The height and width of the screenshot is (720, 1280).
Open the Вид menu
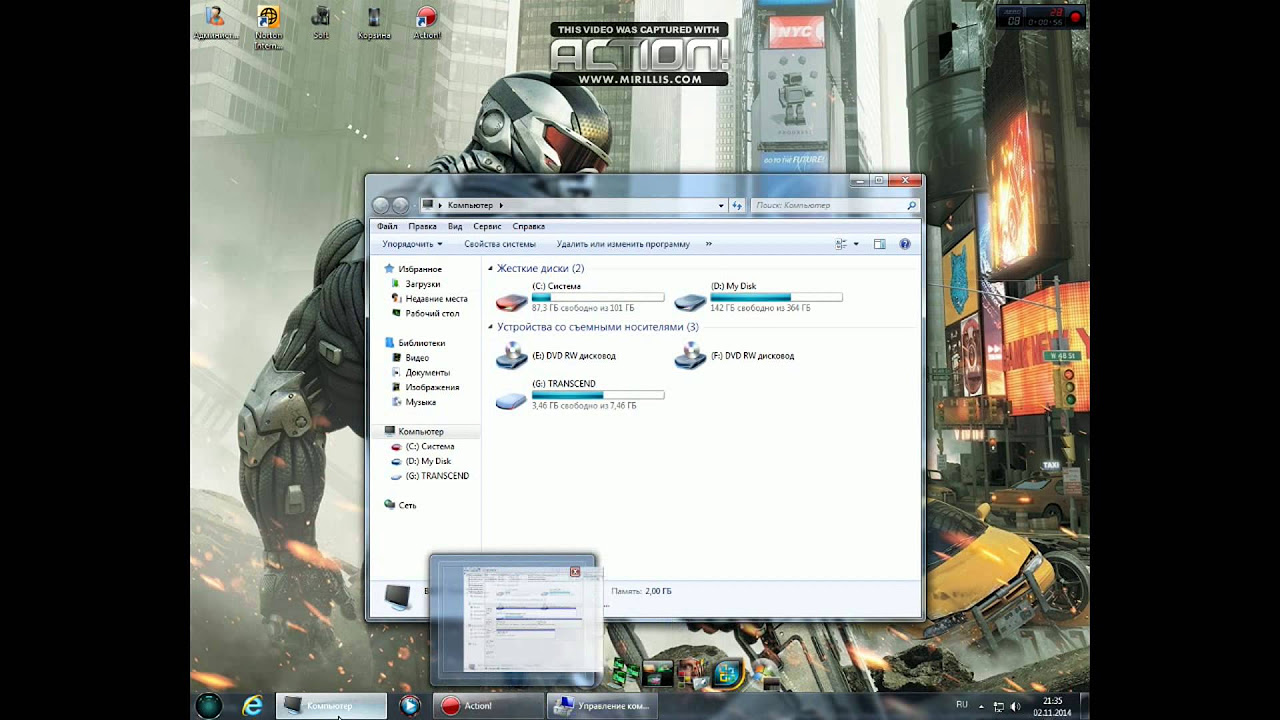(x=455, y=227)
